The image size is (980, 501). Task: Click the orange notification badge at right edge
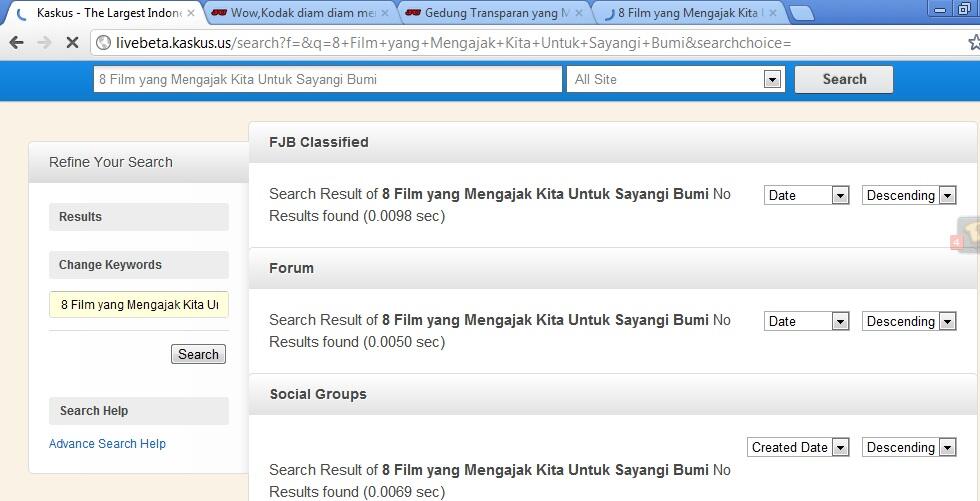[x=956, y=242]
